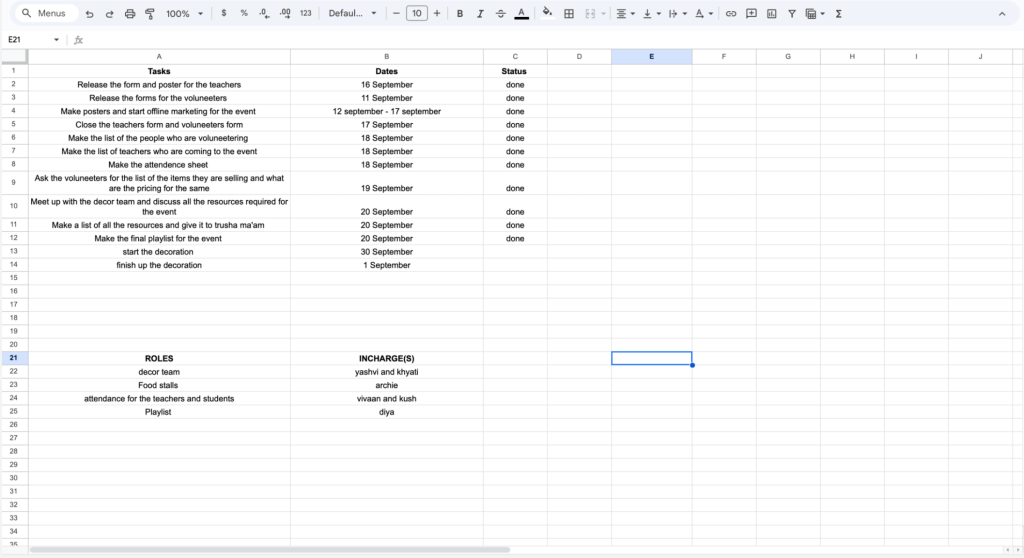Open the functions sigma icon
1024x558 pixels.
click(x=839, y=14)
